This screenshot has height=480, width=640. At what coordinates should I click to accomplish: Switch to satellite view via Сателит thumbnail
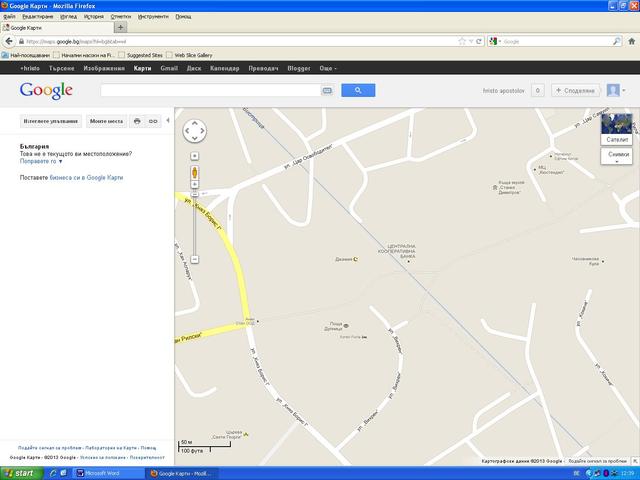tap(617, 129)
